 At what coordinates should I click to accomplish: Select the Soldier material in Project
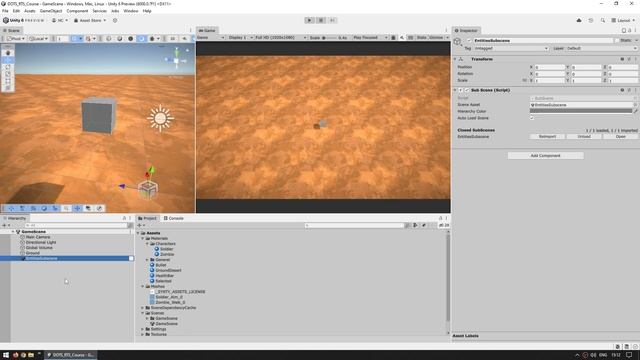(x=166, y=249)
